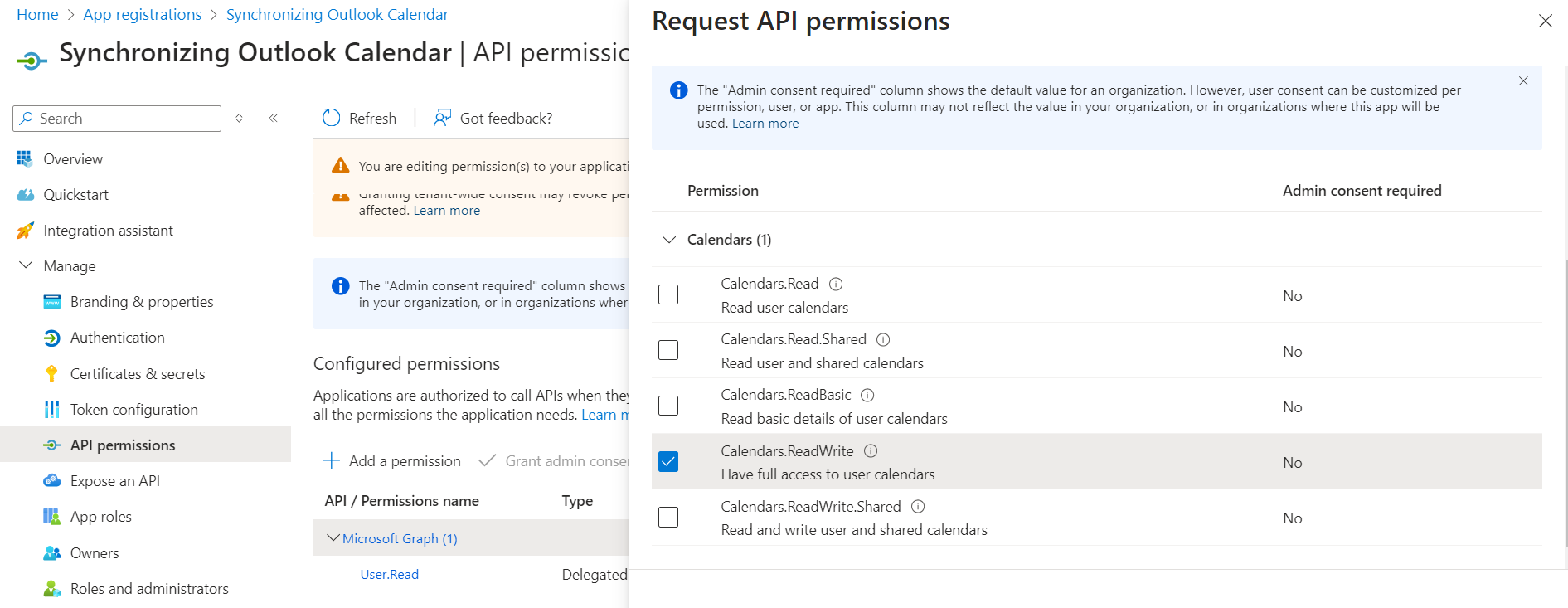Collapse the Calendars (1) group
The image size is (1568, 608).
669,240
